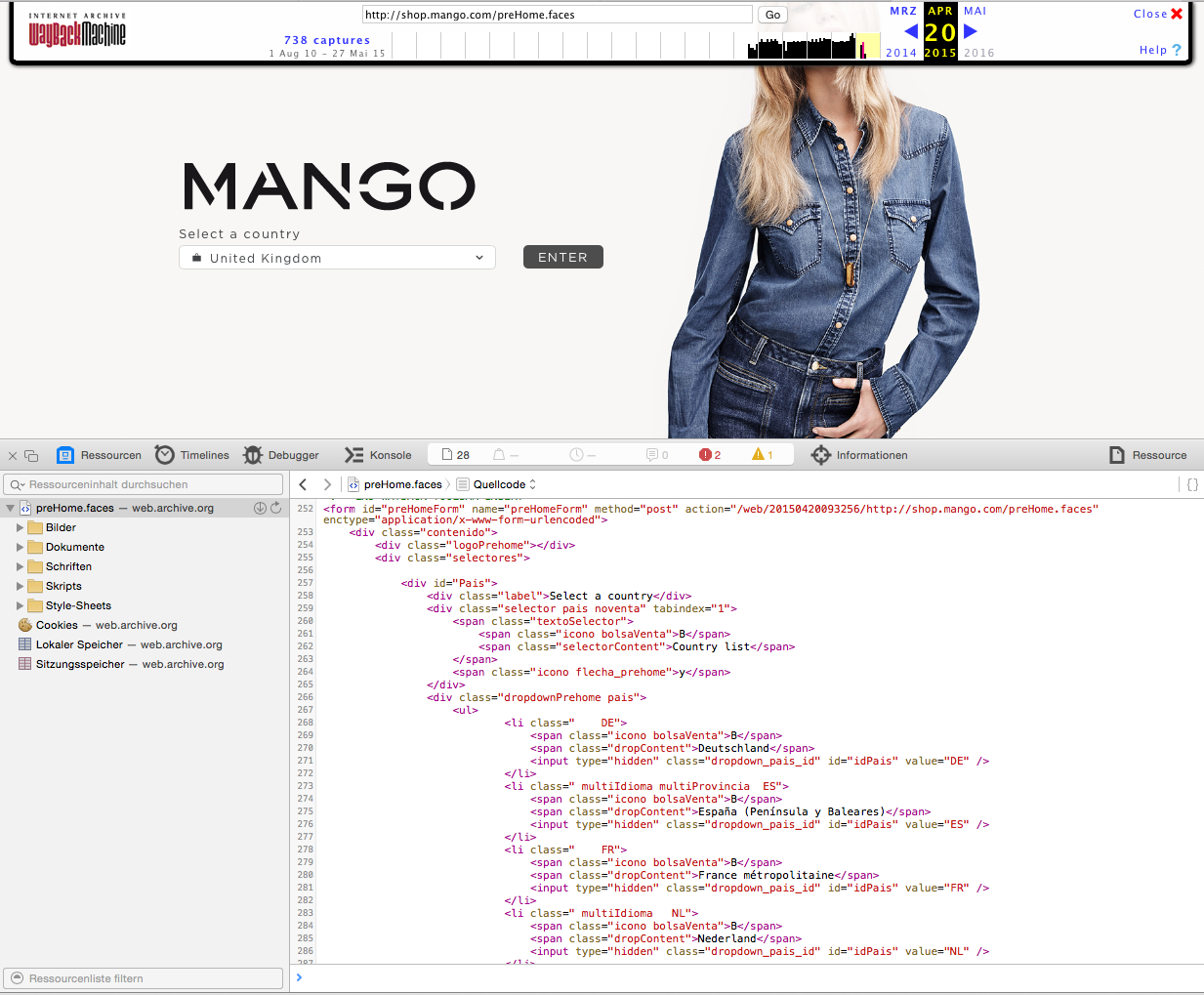1204x995 pixels.
Task: Select Cookies in the resource sidebar
Action: [x=57, y=625]
